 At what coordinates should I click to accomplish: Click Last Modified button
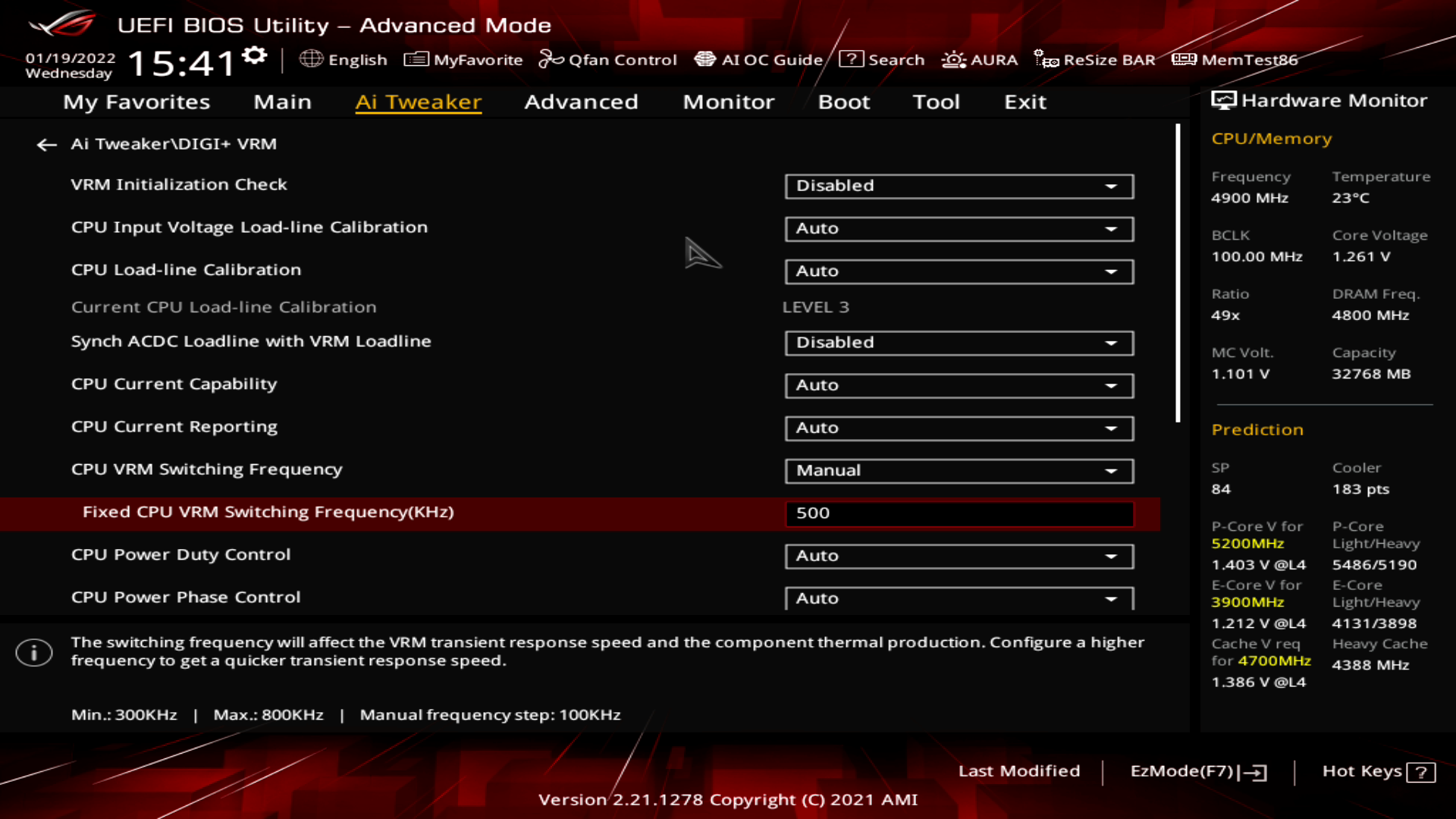point(1019,771)
